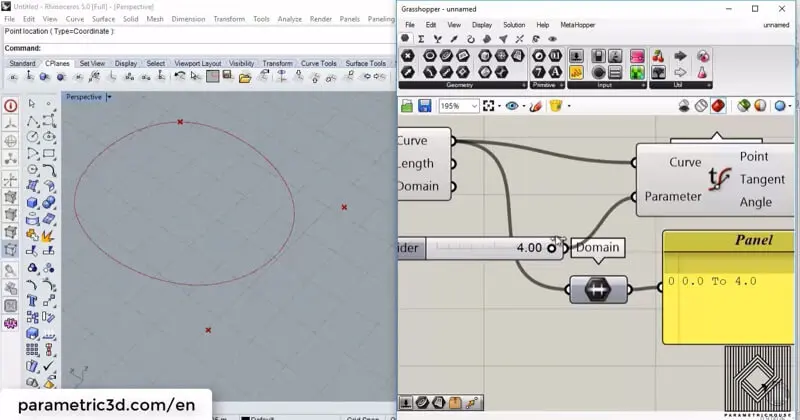Toggle the red shaded preview mode
Screen dimensions: 800x420
click(718, 106)
